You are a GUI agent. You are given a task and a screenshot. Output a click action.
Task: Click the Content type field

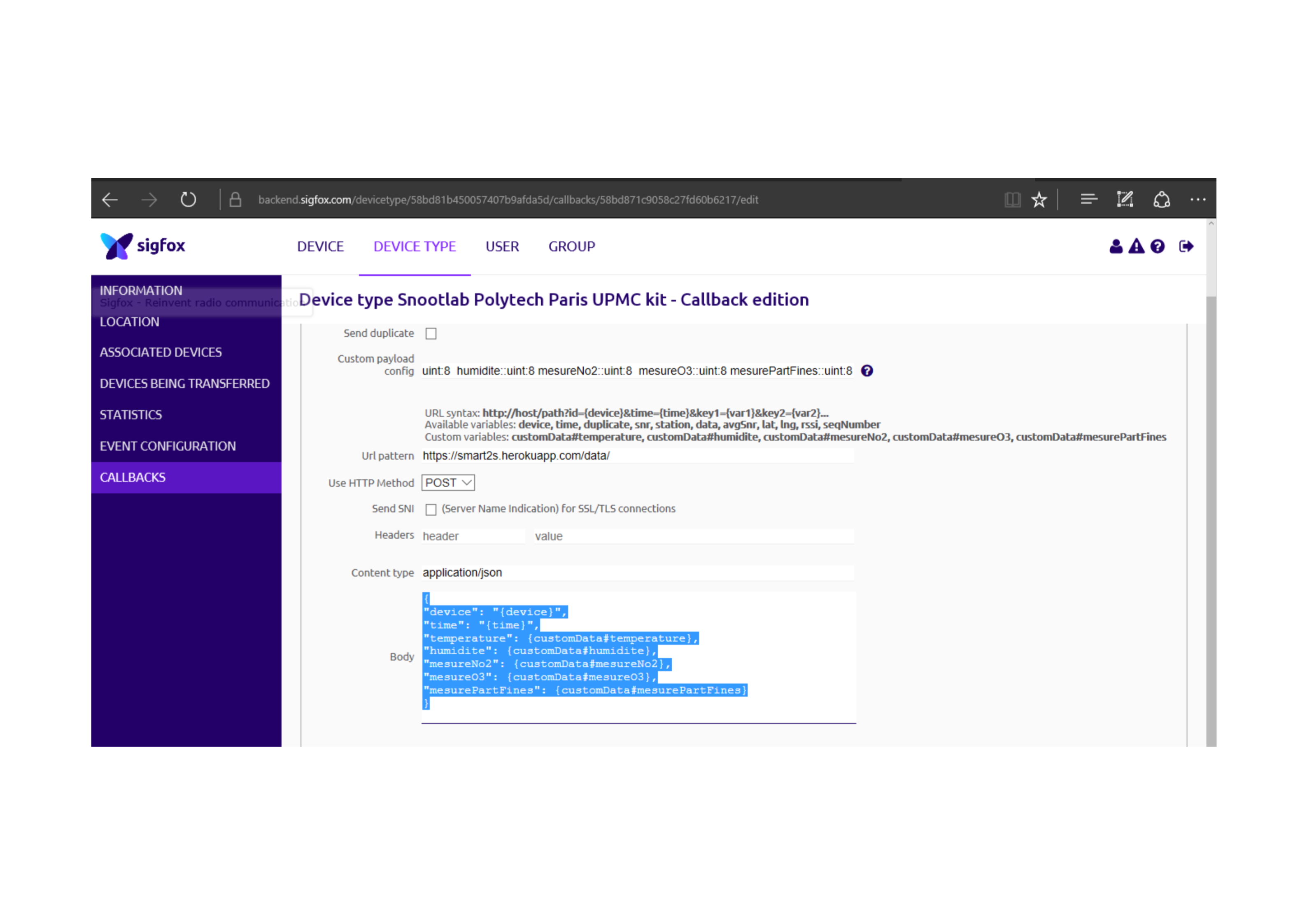point(638,573)
